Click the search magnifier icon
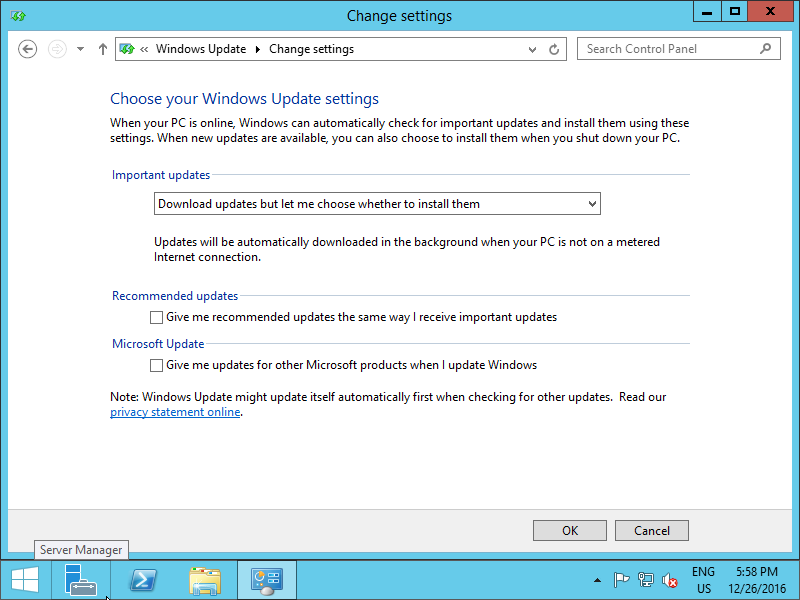800x600 pixels. coord(766,48)
